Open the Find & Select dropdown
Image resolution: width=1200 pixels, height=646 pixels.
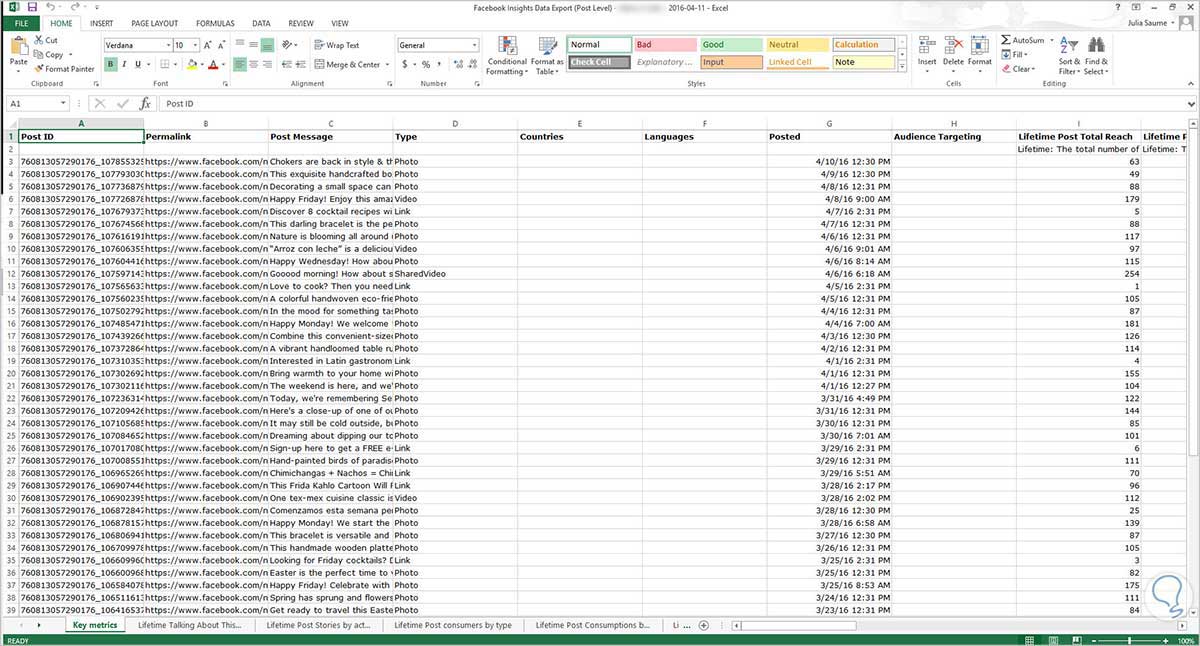click(x=1095, y=56)
